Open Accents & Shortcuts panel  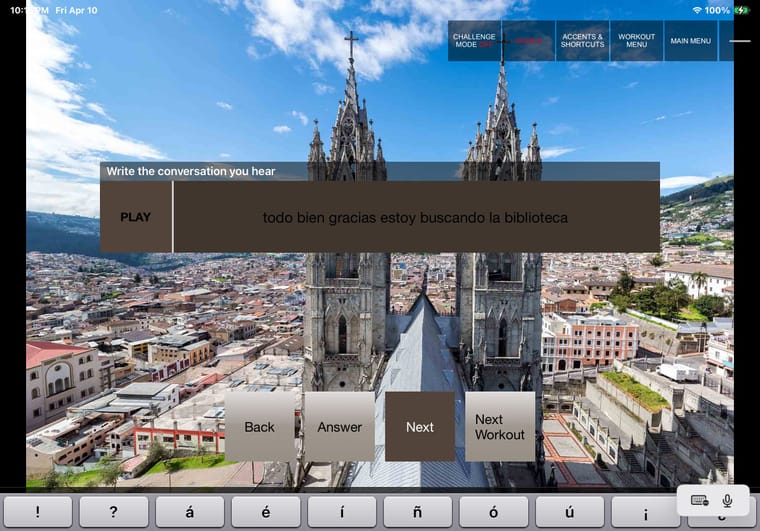point(582,41)
